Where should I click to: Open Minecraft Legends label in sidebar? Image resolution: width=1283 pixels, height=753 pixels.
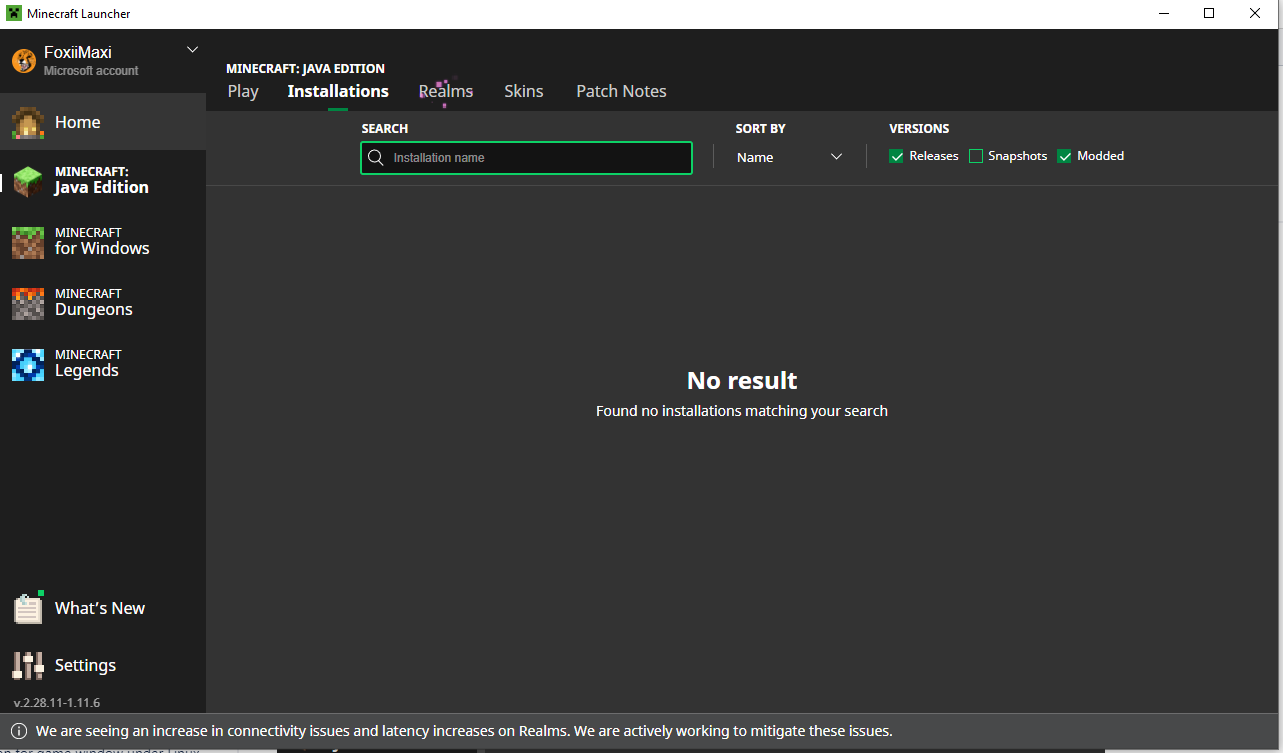pos(88,364)
